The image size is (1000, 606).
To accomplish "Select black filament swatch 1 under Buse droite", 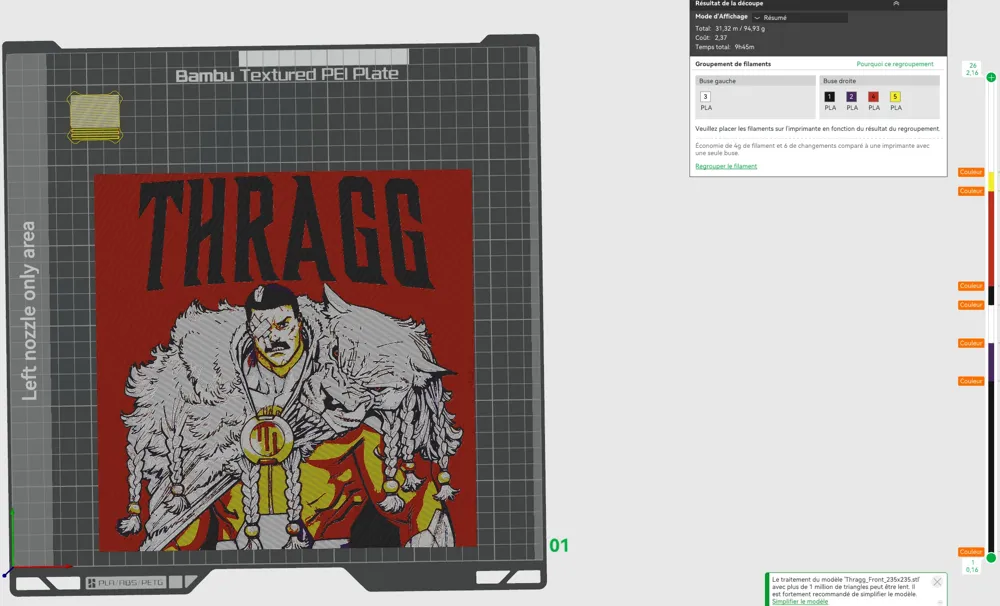I will pyautogui.click(x=830, y=96).
